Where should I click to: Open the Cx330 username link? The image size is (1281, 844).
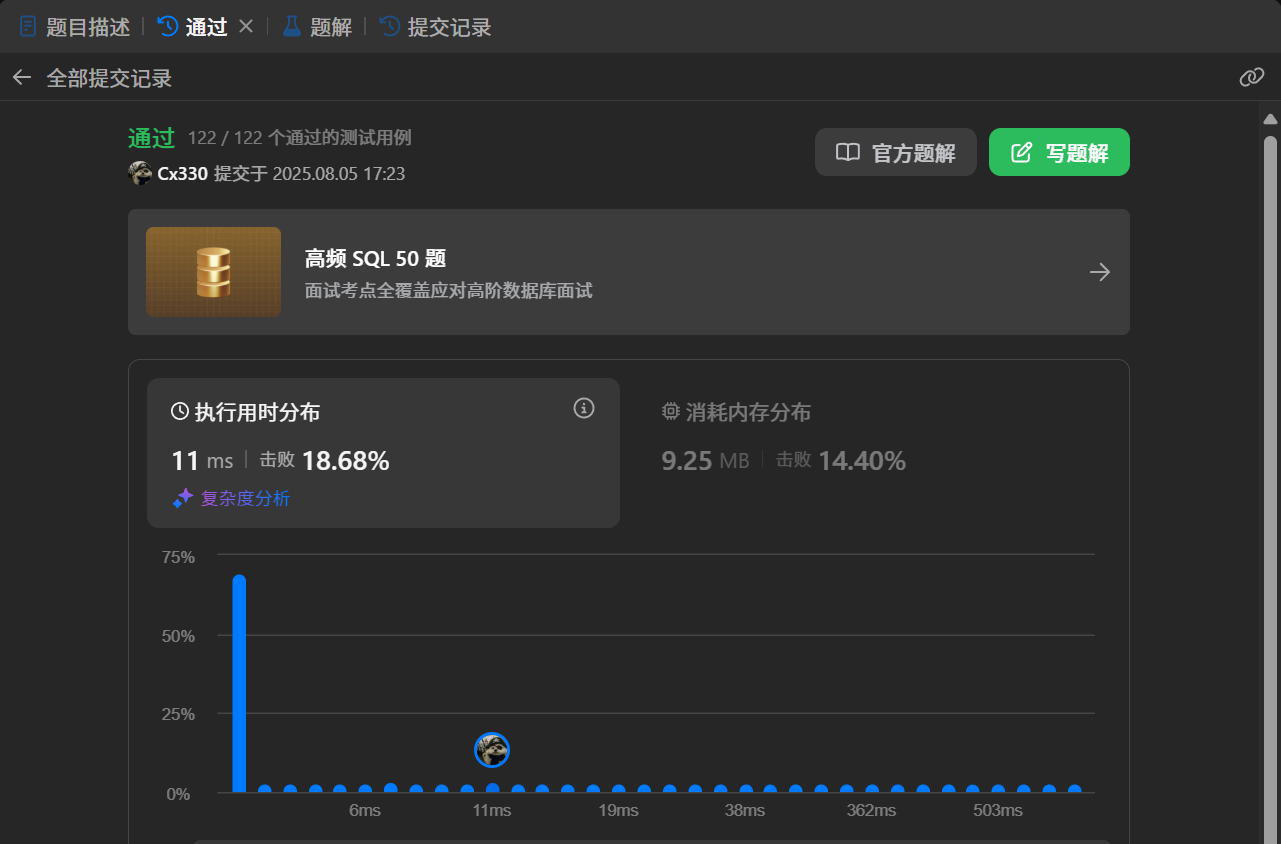coord(182,174)
